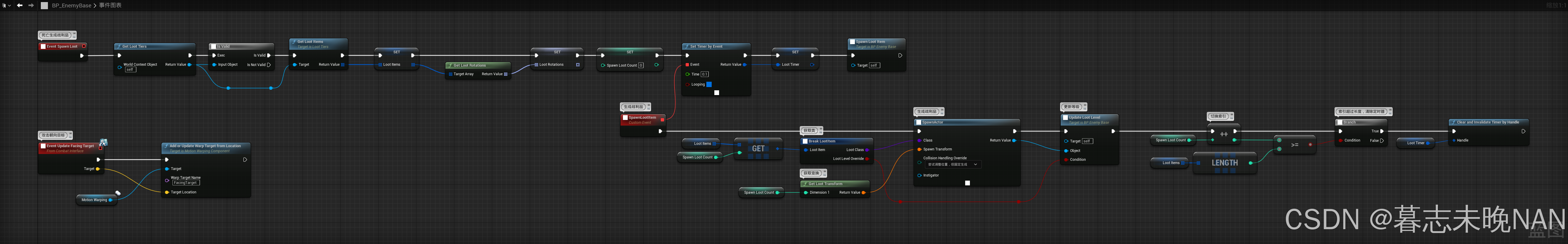This screenshot has height=244, width=1568.
Task: Click the Loot Level Override pin
Action: tap(867, 159)
